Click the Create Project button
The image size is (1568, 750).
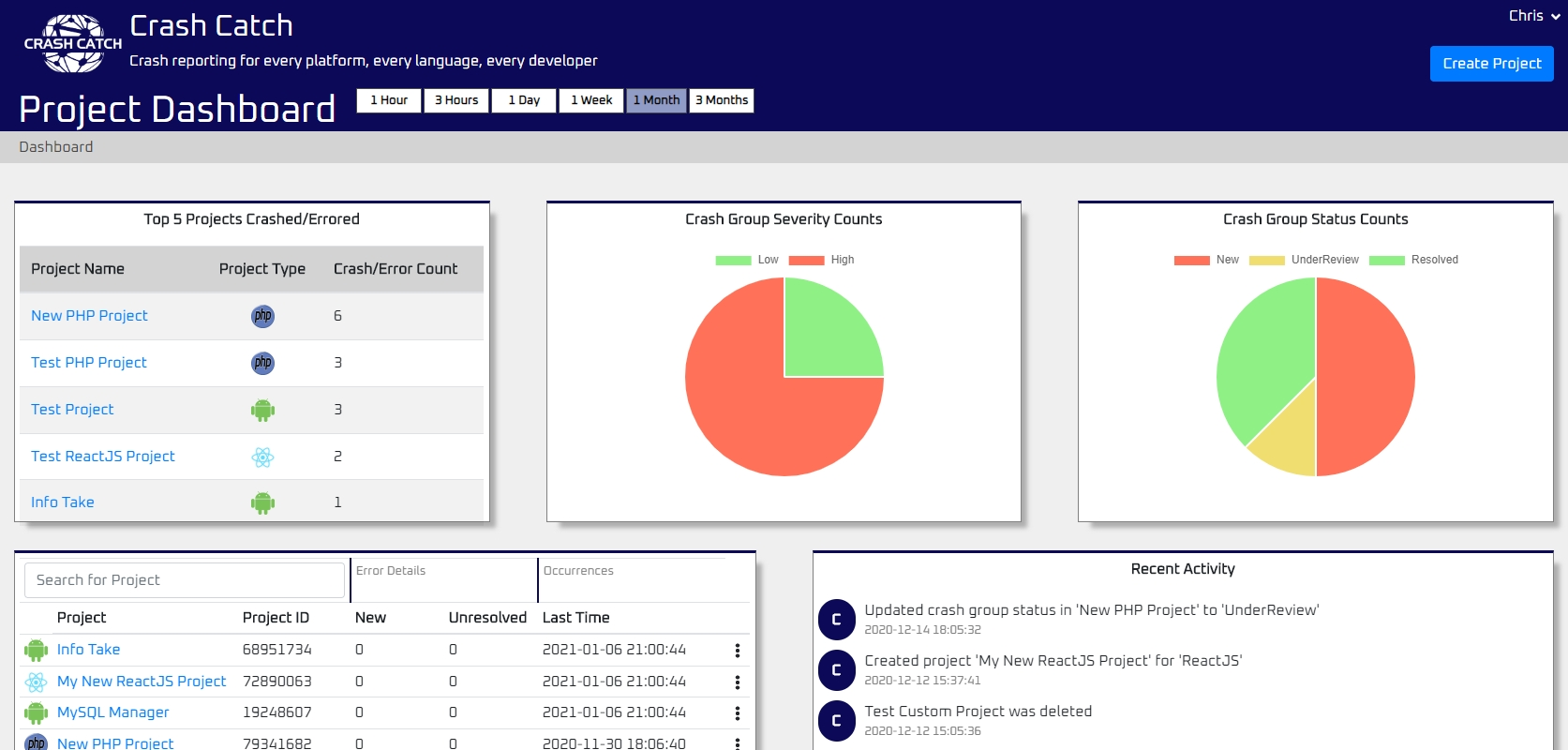pos(1491,64)
